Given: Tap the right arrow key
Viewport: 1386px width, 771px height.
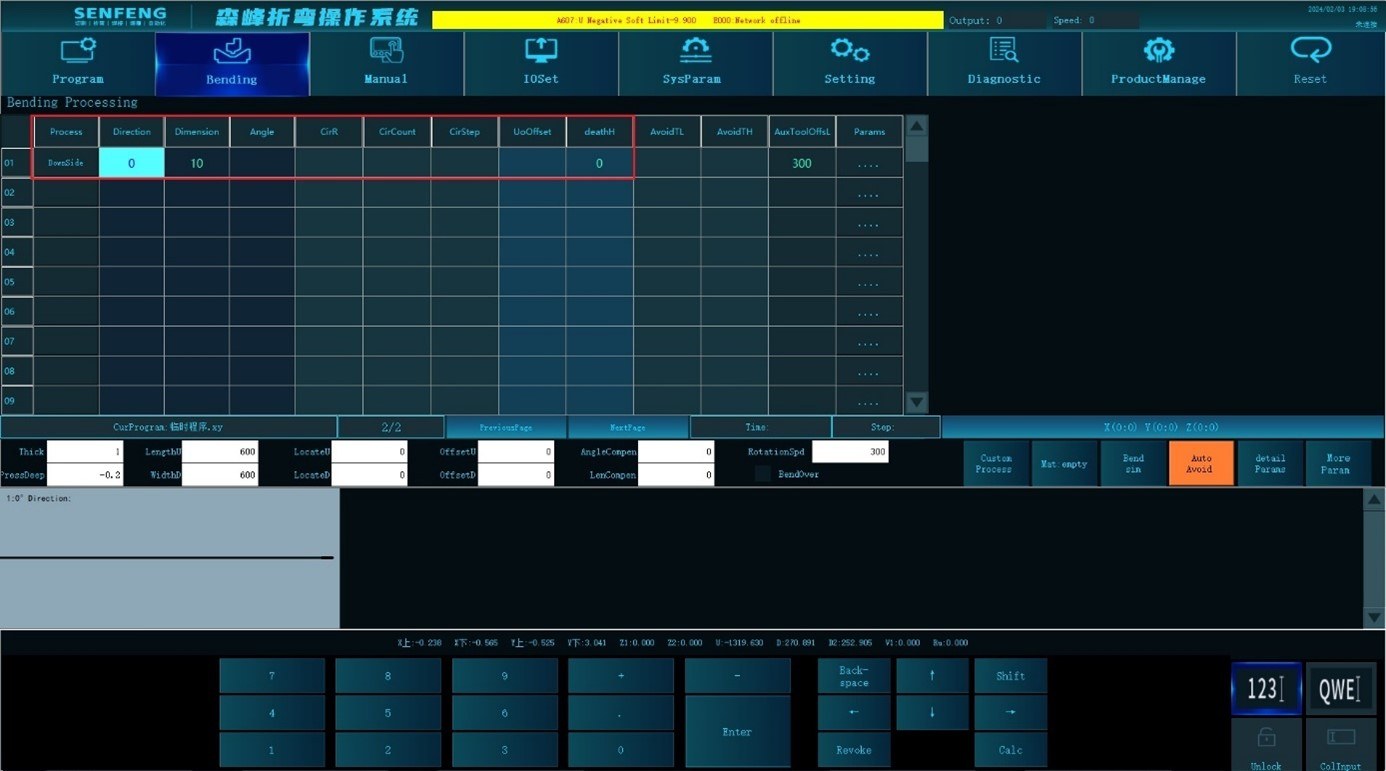Looking at the screenshot, I should tap(1010, 712).
